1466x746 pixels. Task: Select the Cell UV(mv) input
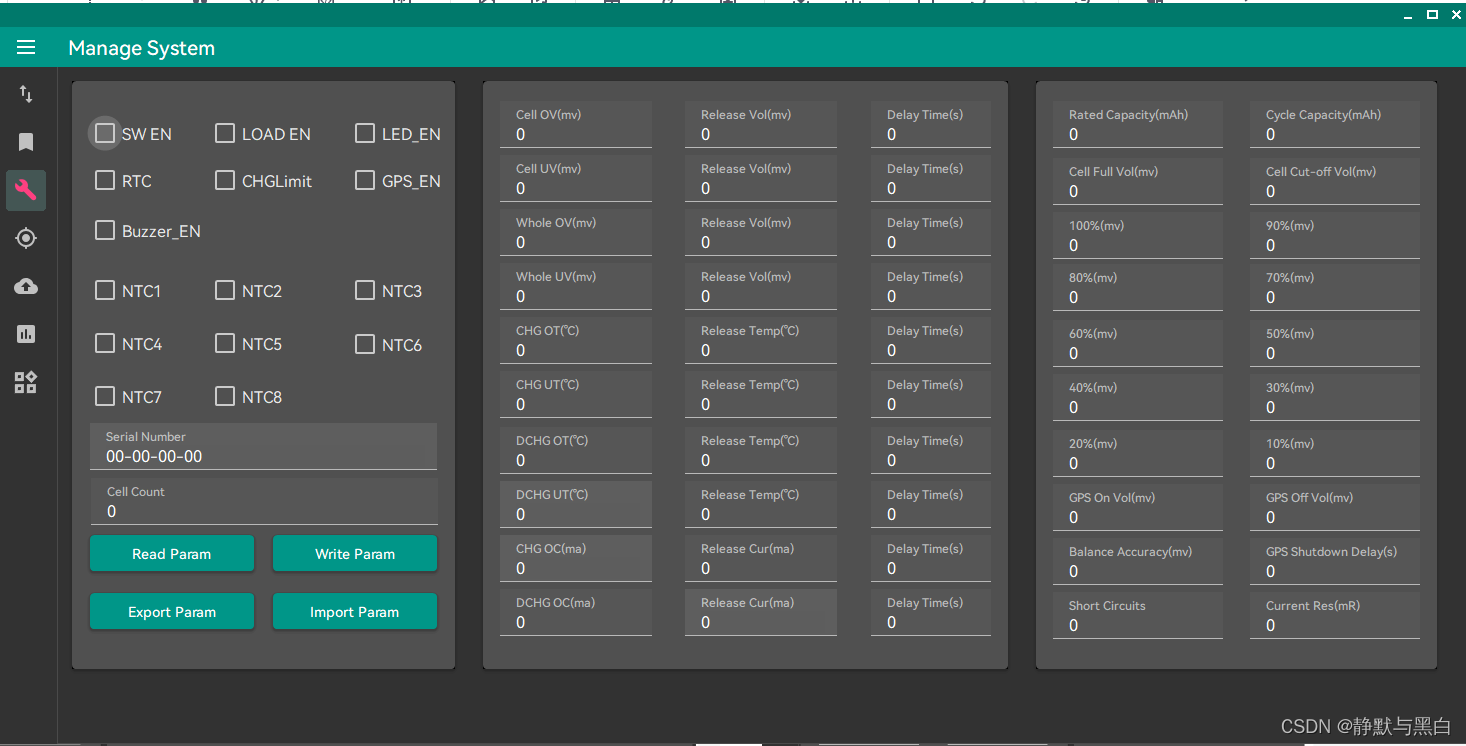tap(576, 178)
